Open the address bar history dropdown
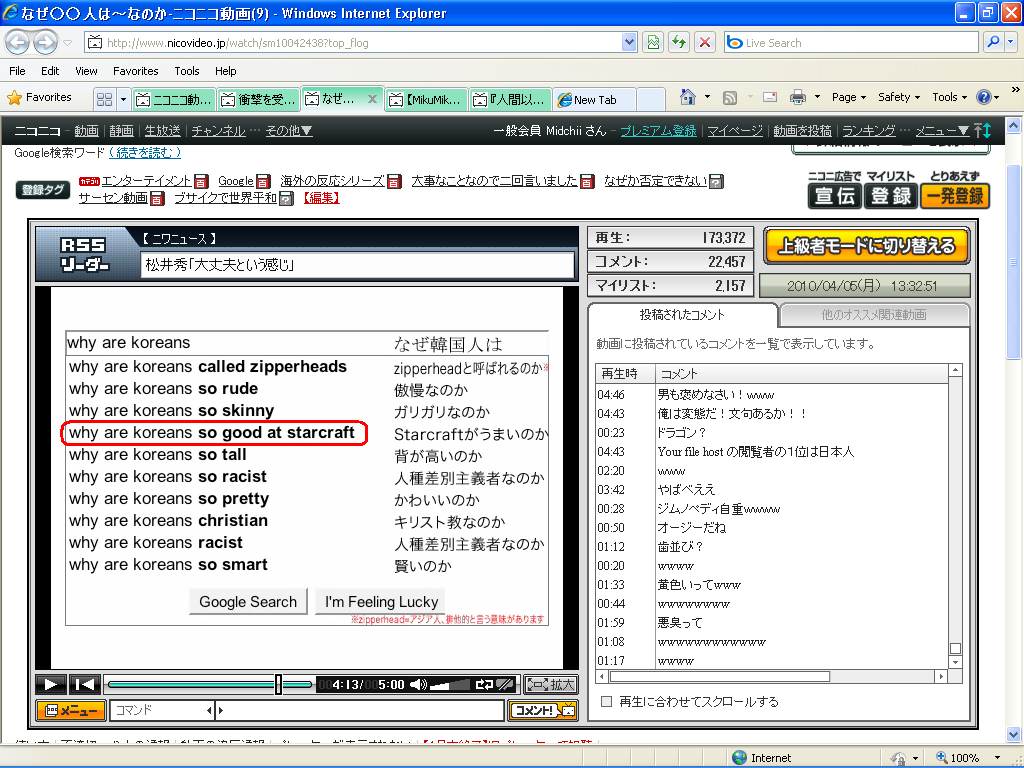This screenshot has width=1024, height=768. coord(629,43)
